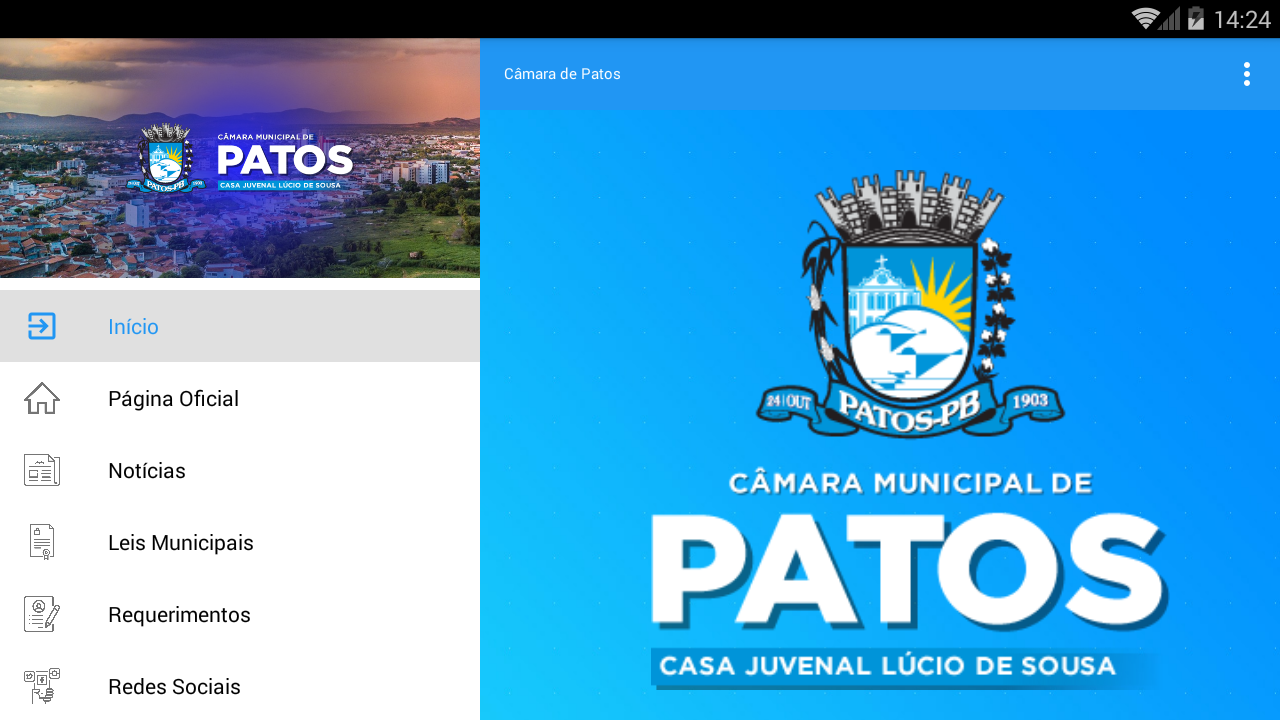Tap the document icon beside Leis Municipais
This screenshot has width=1280, height=720.
click(x=42, y=542)
